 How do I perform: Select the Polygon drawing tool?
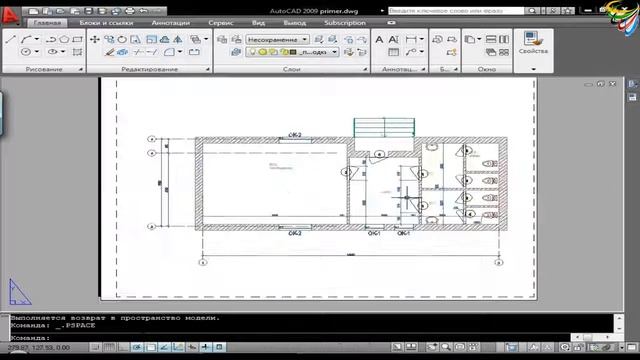coord(64,40)
